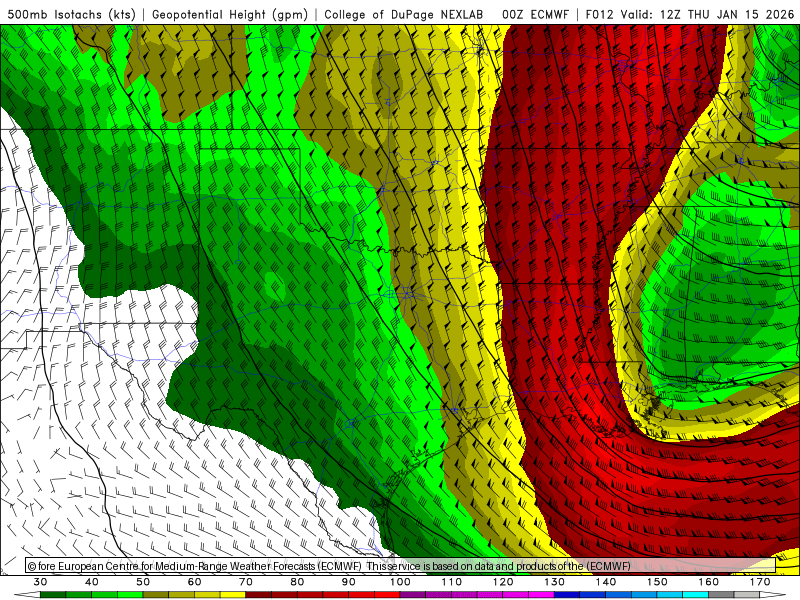Click the '170' legend value
The width and height of the screenshot is (800, 600).
[760, 582]
